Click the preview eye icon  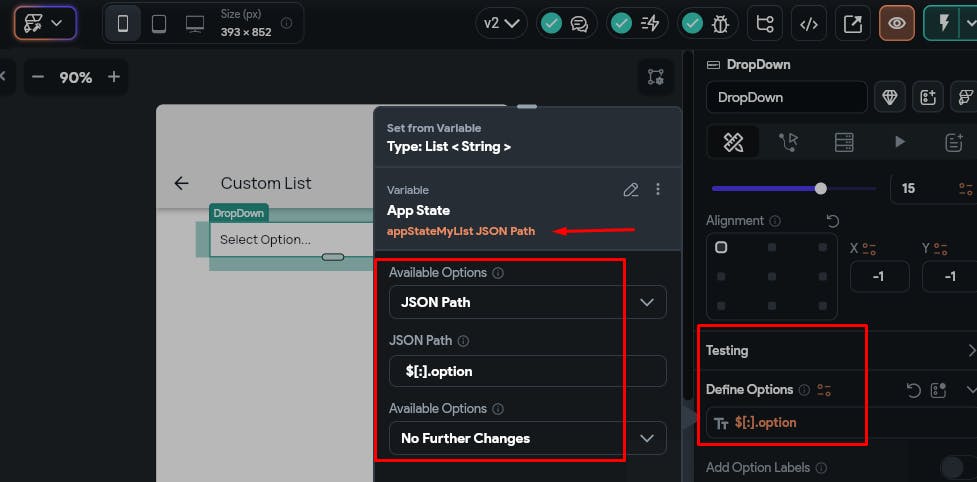(x=897, y=24)
